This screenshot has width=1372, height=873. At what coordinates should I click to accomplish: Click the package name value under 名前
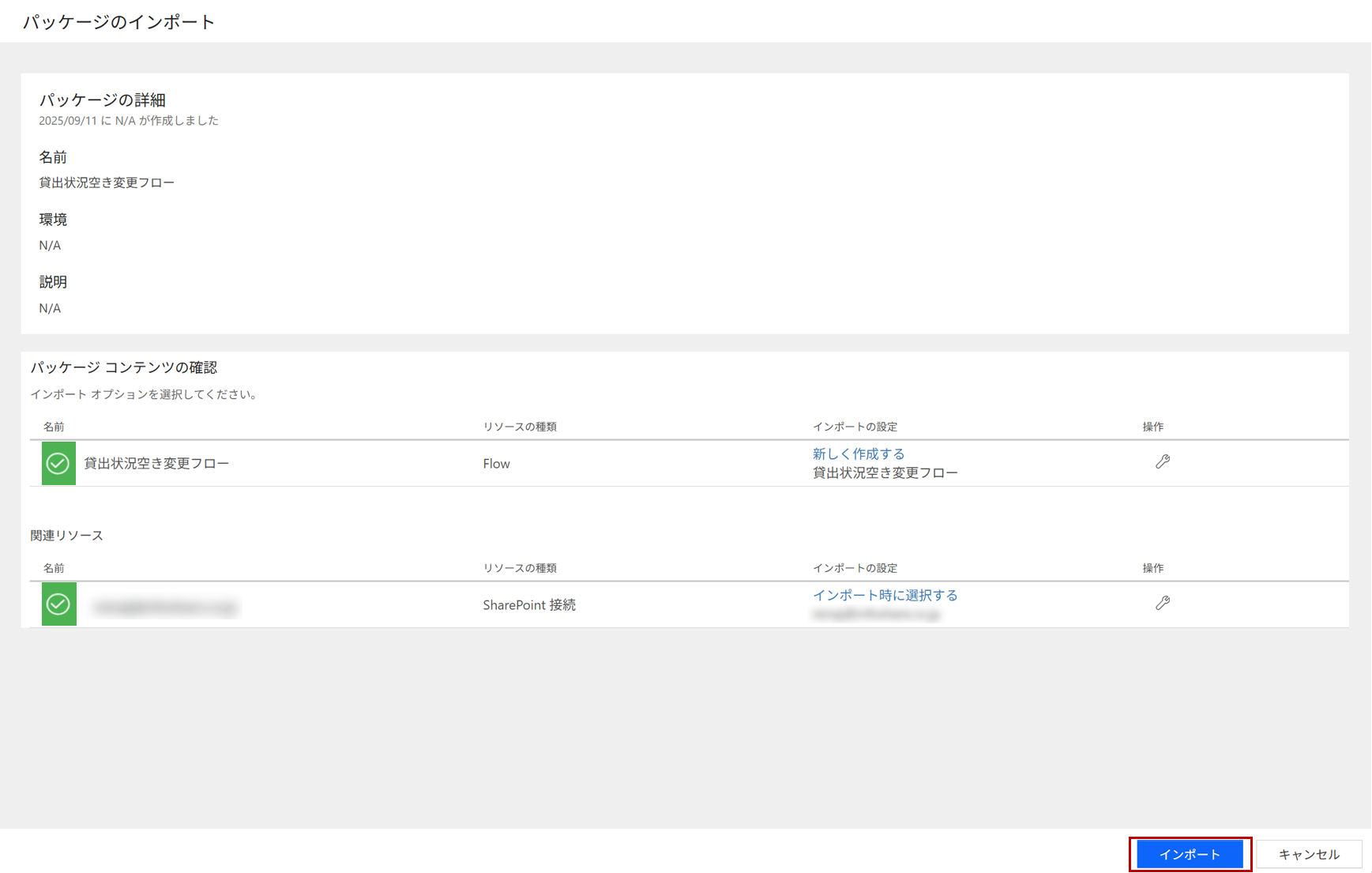click(107, 183)
